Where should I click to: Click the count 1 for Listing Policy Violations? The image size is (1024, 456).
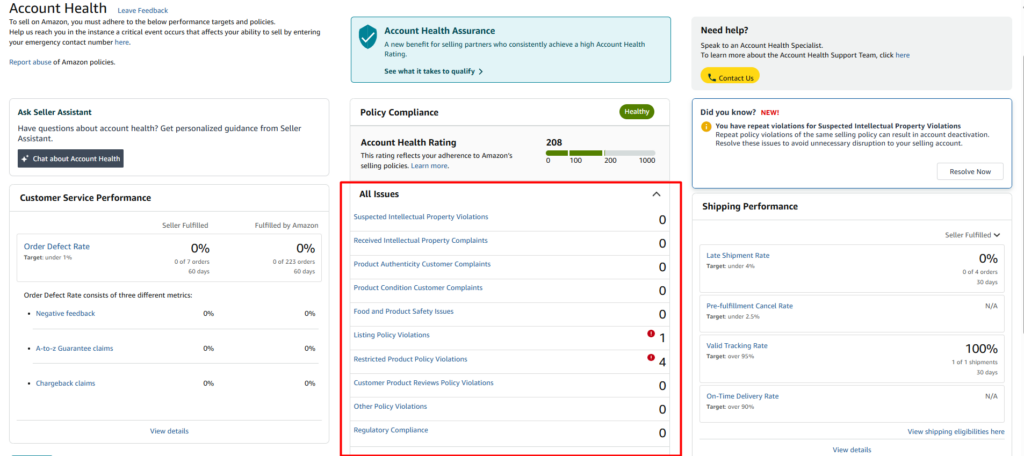[662, 338]
